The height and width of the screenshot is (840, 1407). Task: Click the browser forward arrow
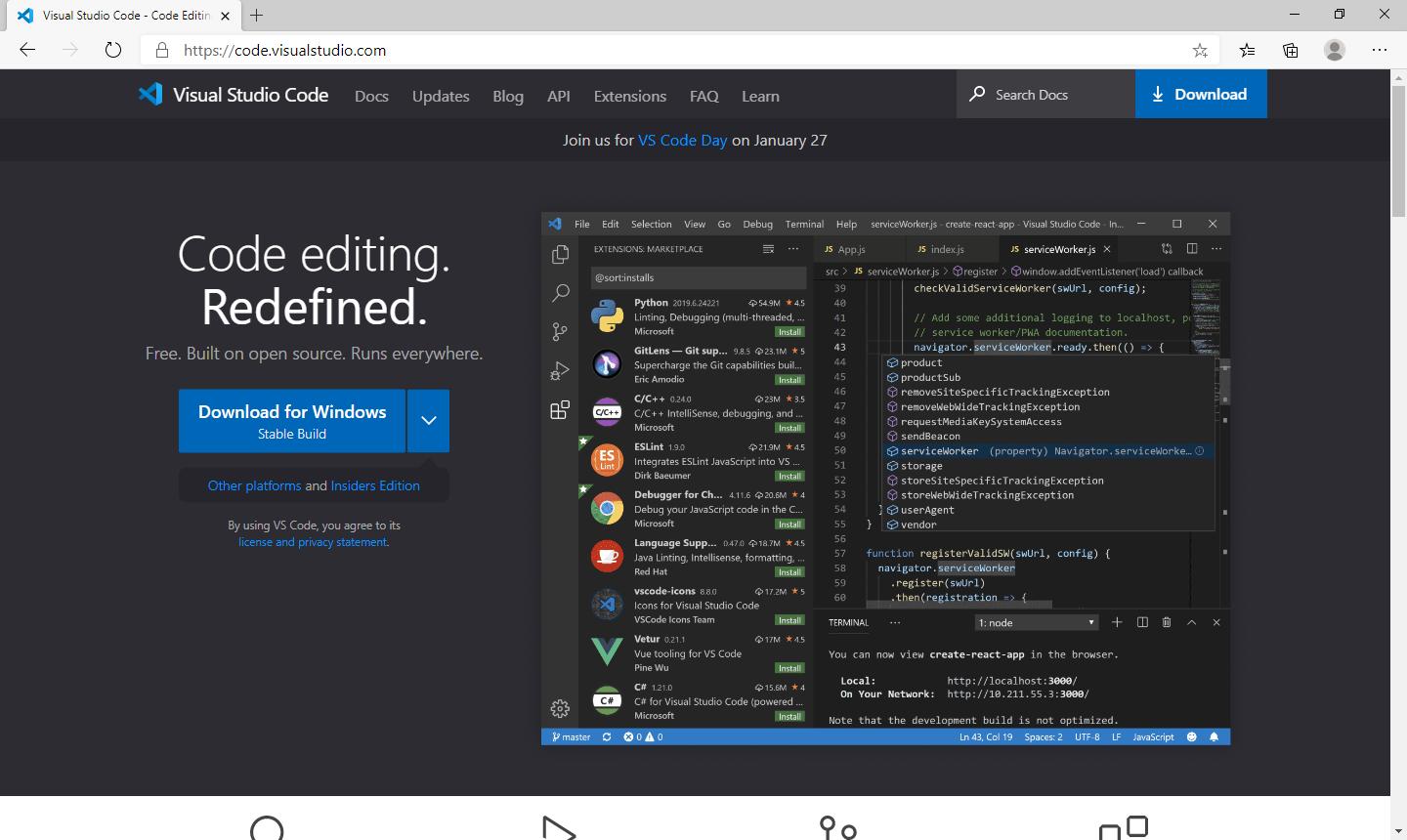coord(70,50)
